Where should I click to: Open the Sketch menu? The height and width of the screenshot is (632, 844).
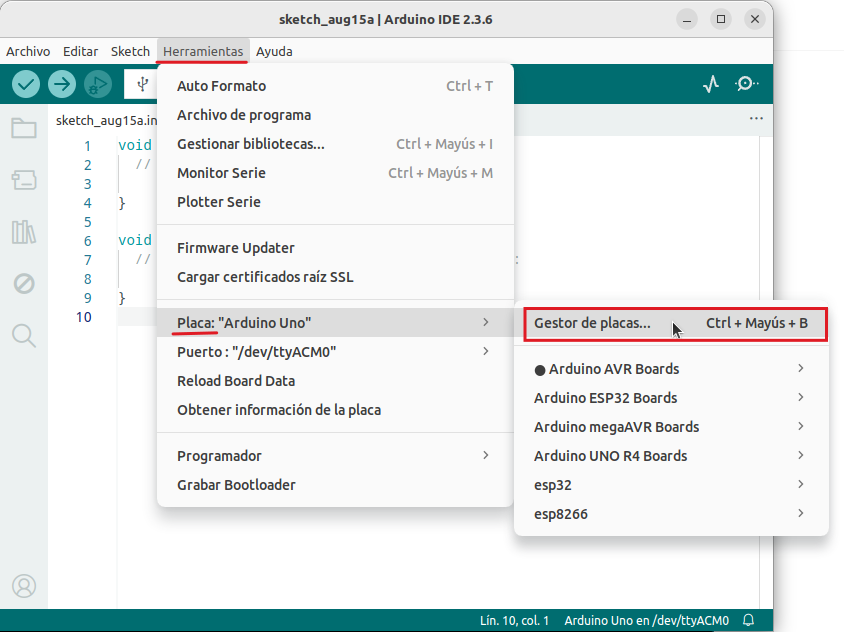tap(130, 52)
